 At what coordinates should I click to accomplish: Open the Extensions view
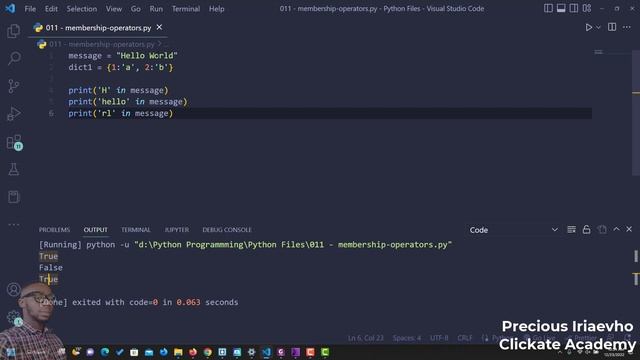pos(14,142)
